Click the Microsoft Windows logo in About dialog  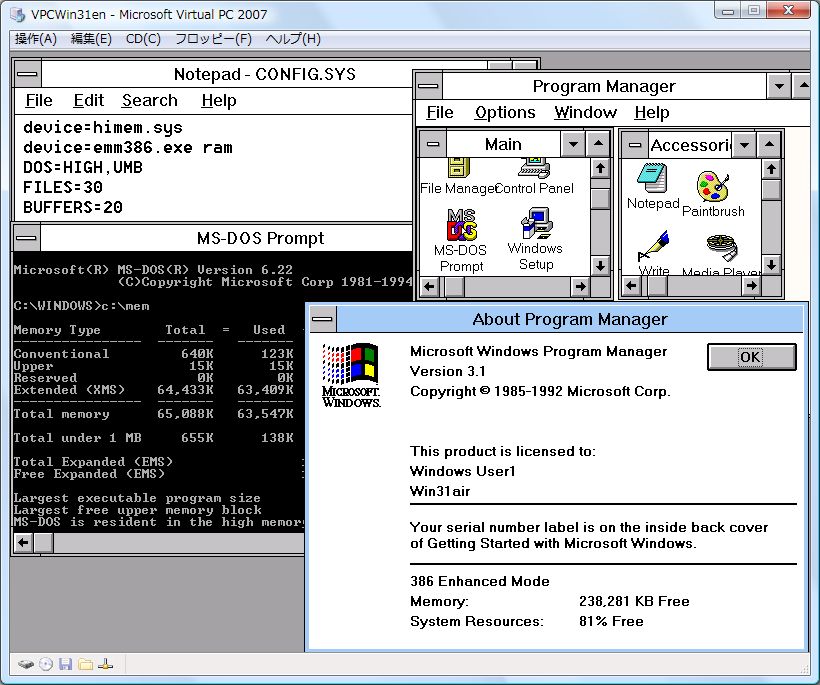click(x=351, y=375)
